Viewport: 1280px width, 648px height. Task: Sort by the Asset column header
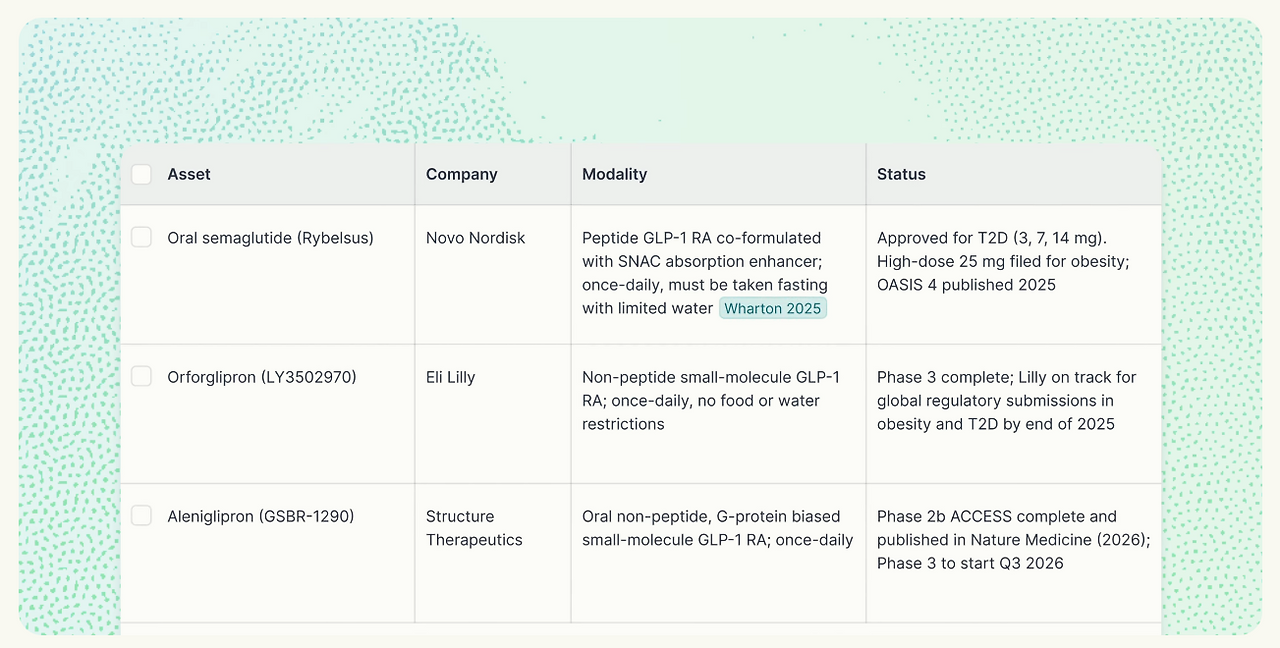(x=189, y=174)
